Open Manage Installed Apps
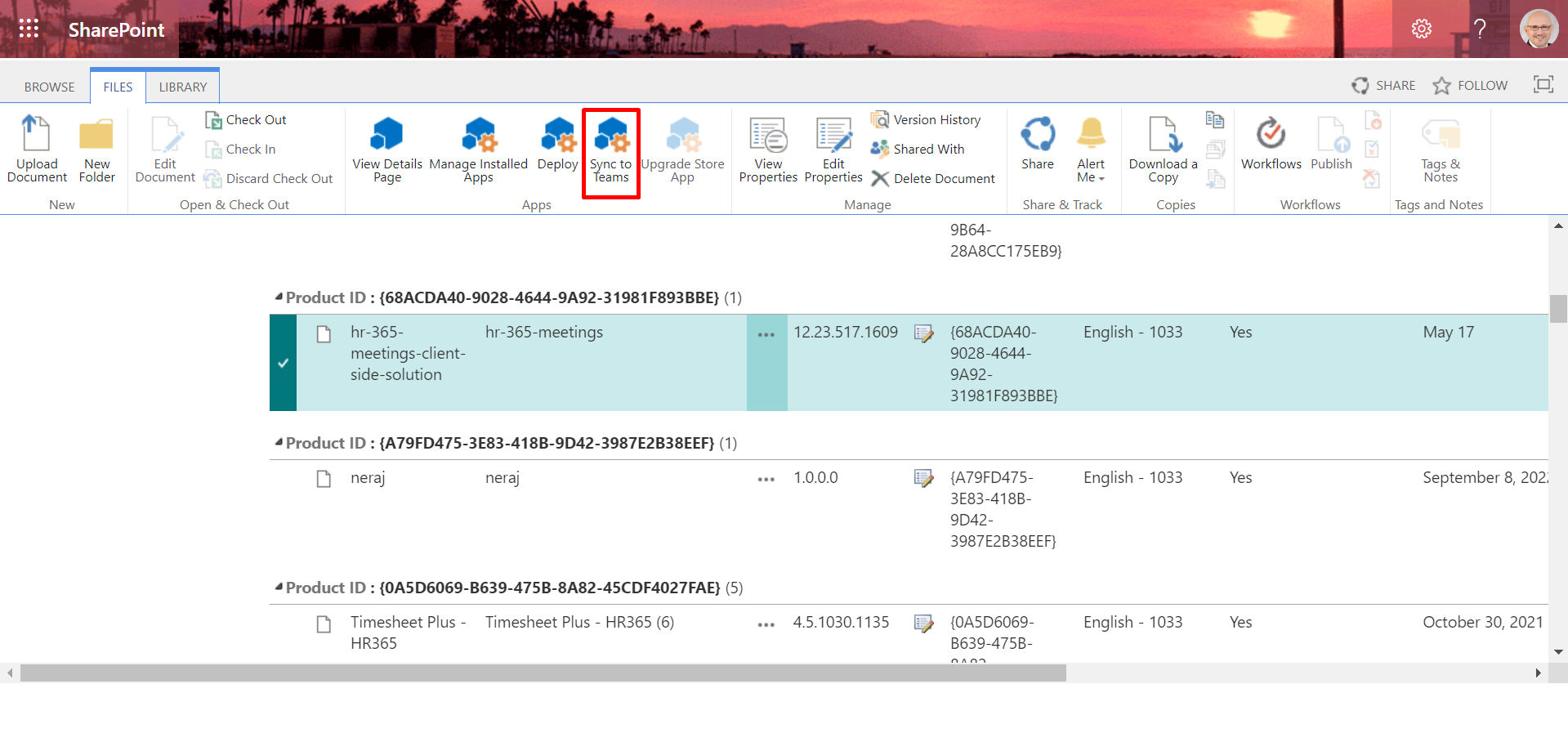The image size is (1568, 733). pyautogui.click(x=479, y=149)
